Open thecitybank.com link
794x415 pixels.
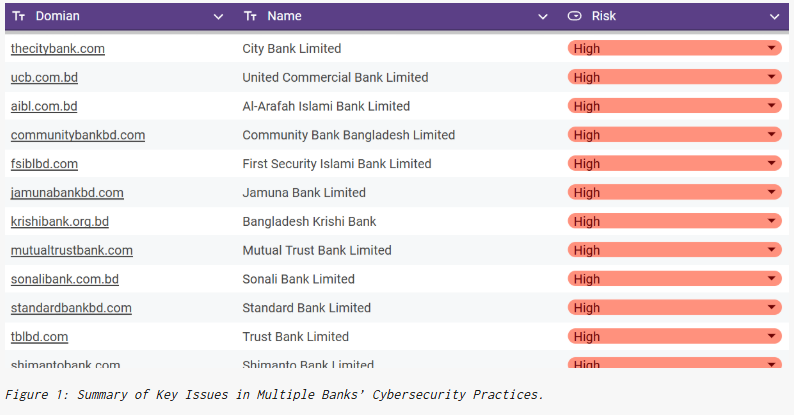pos(58,49)
